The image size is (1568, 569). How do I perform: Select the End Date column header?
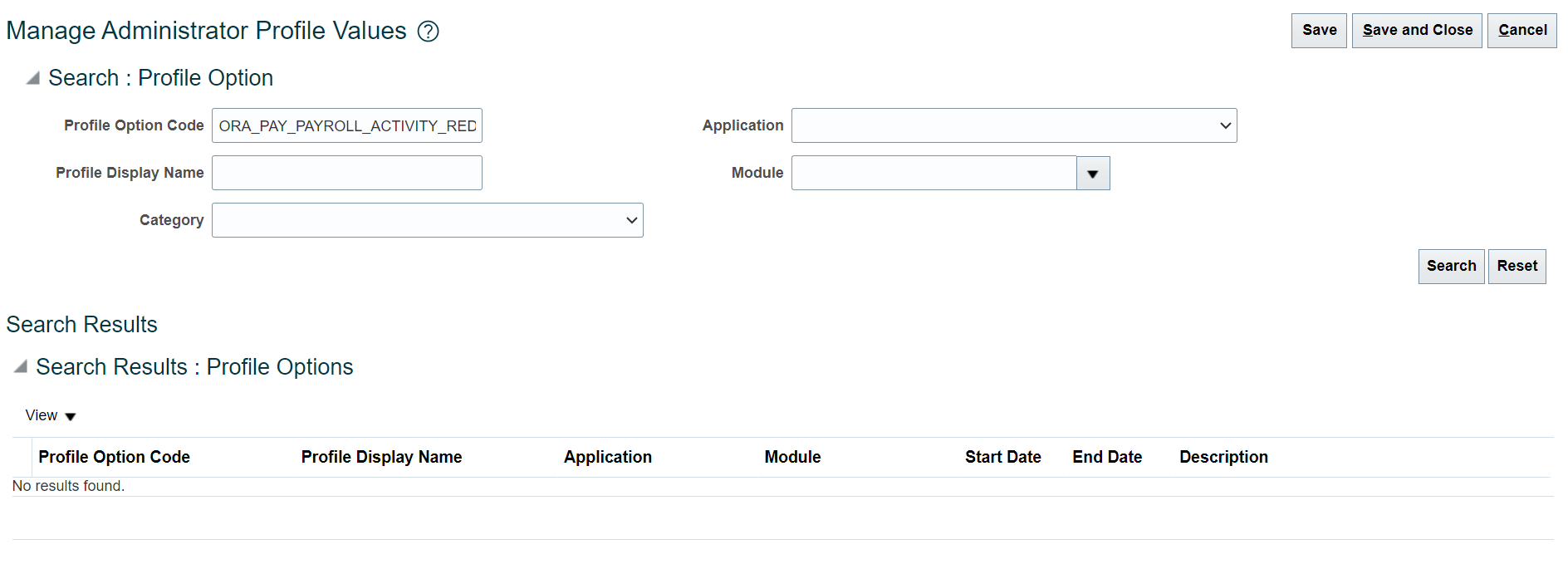1106,457
